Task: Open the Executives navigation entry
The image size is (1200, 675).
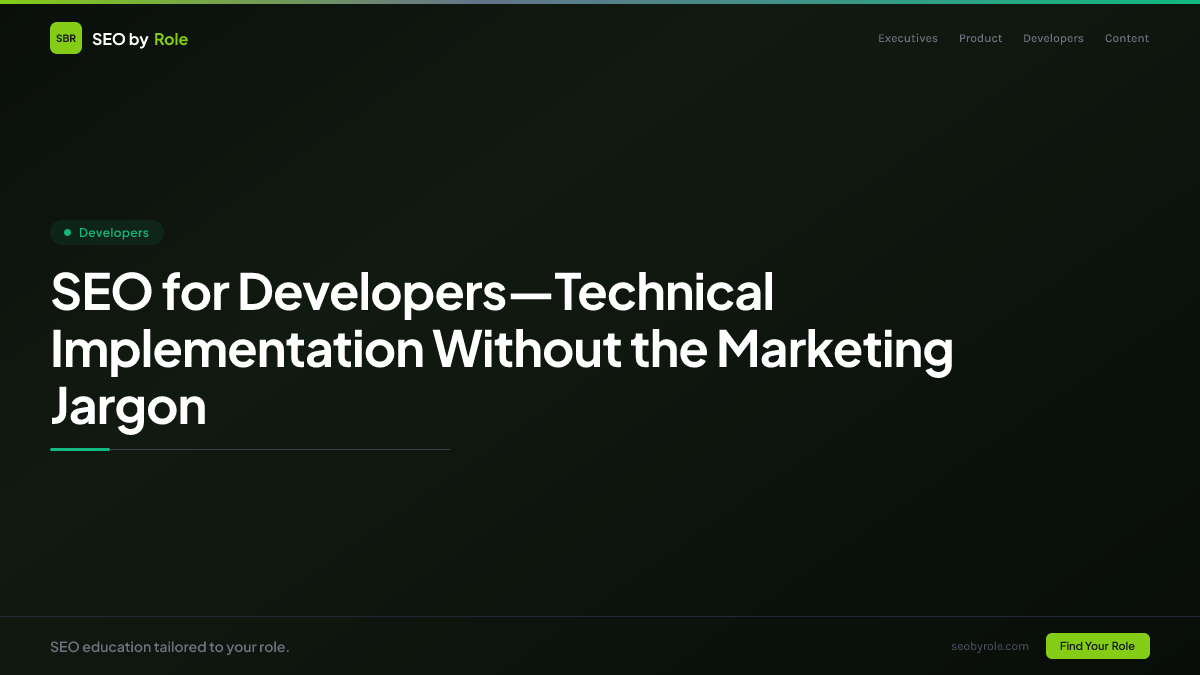Action: point(907,38)
